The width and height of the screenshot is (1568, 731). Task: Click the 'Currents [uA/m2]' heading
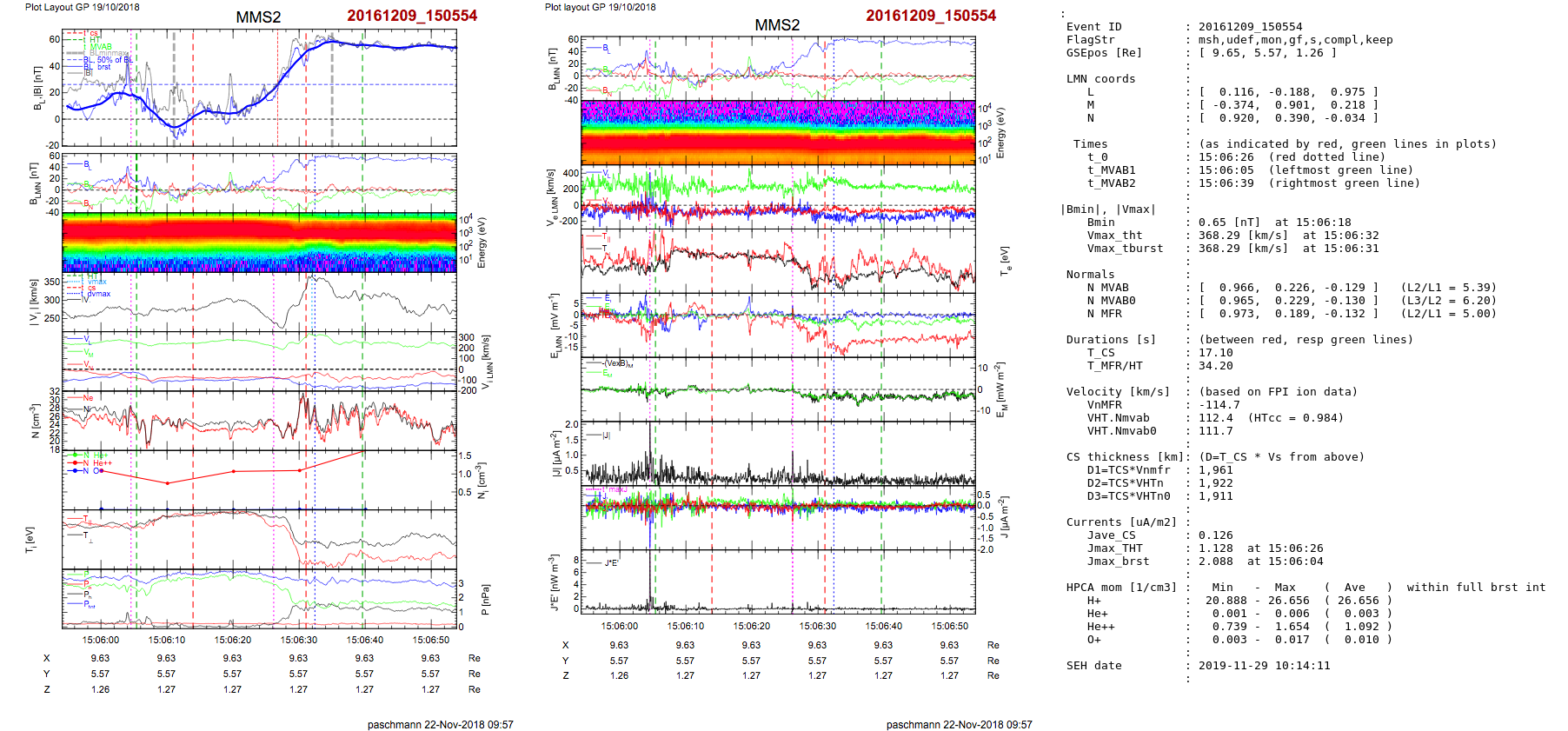click(x=1121, y=522)
